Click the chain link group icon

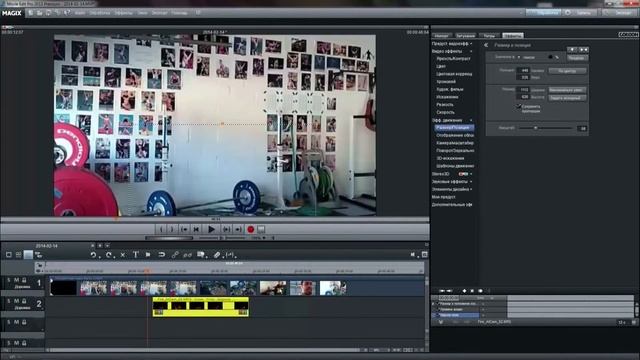pyautogui.click(x=175, y=255)
